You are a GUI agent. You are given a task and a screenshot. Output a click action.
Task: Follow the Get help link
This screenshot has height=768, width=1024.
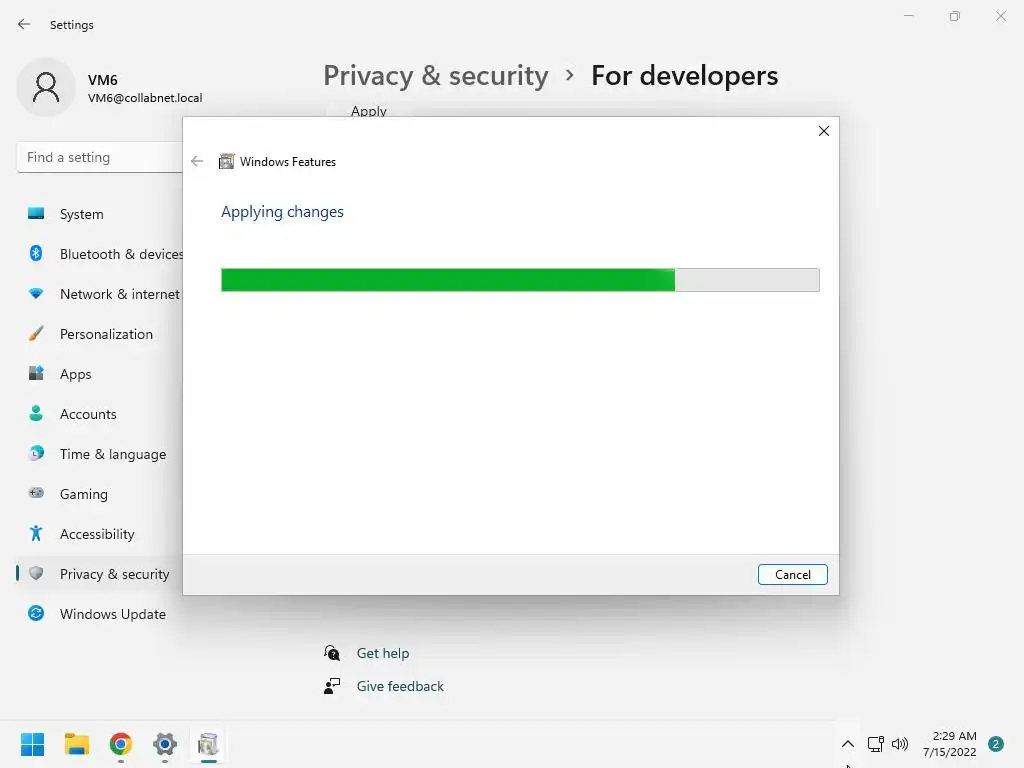[383, 653]
